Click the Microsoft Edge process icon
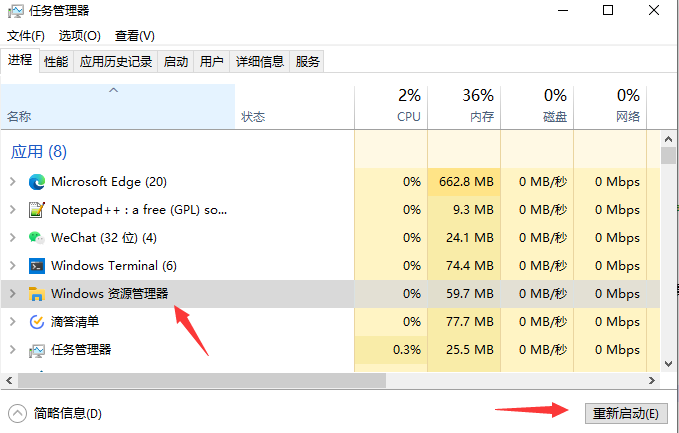The height and width of the screenshot is (433, 679). point(37,182)
